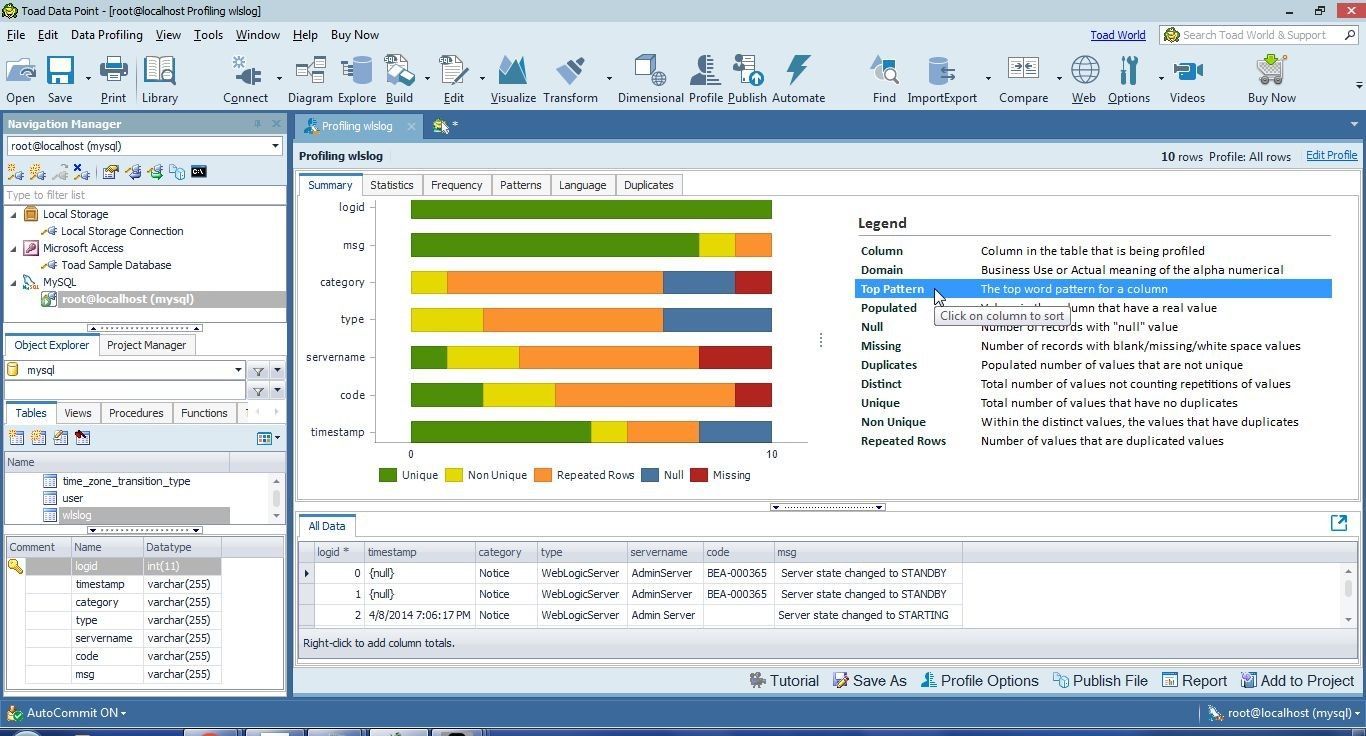Click the Add to Project button
Image resolution: width=1366 pixels, height=736 pixels.
(1297, 681)
